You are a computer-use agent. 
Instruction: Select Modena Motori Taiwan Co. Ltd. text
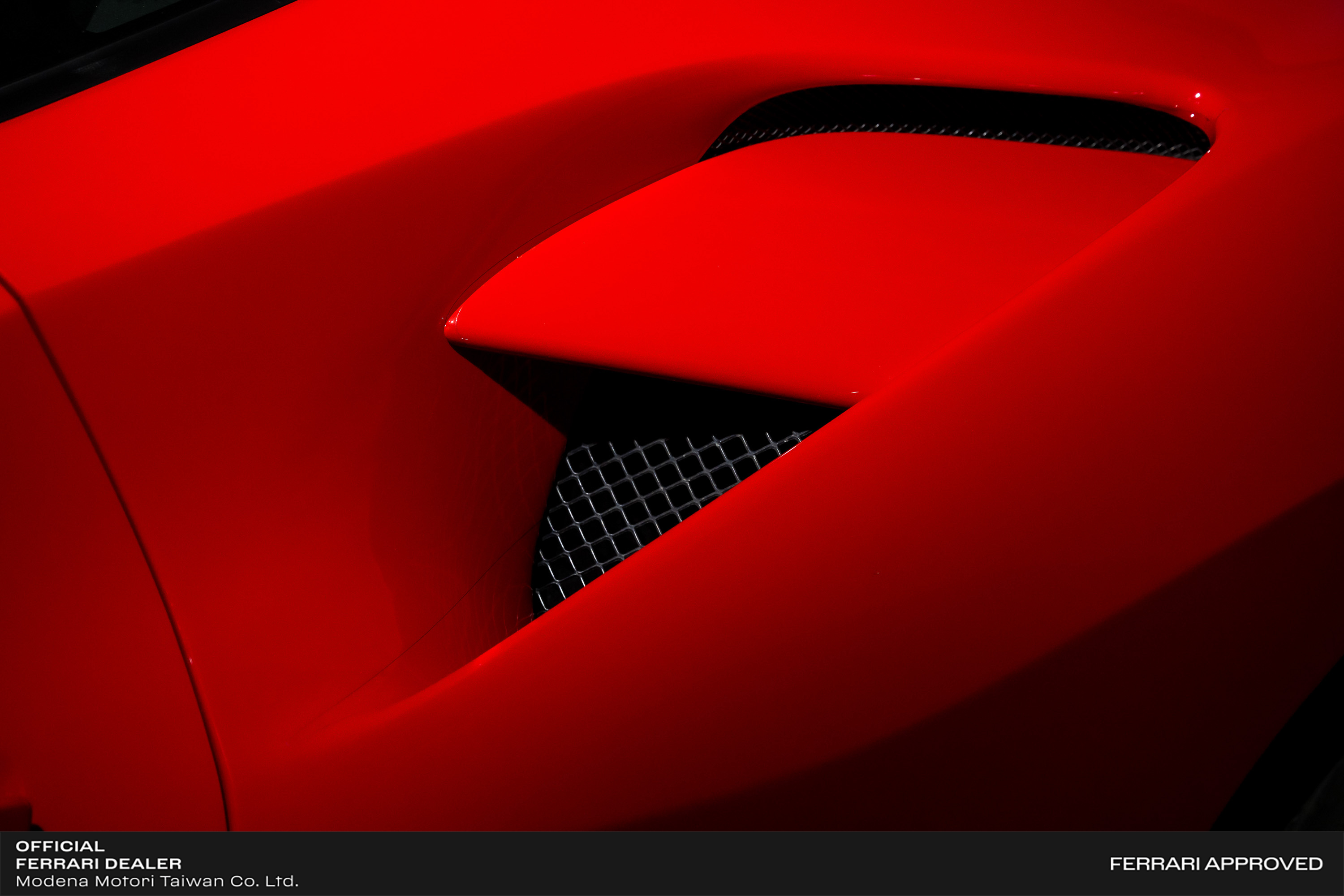[156, 881]
